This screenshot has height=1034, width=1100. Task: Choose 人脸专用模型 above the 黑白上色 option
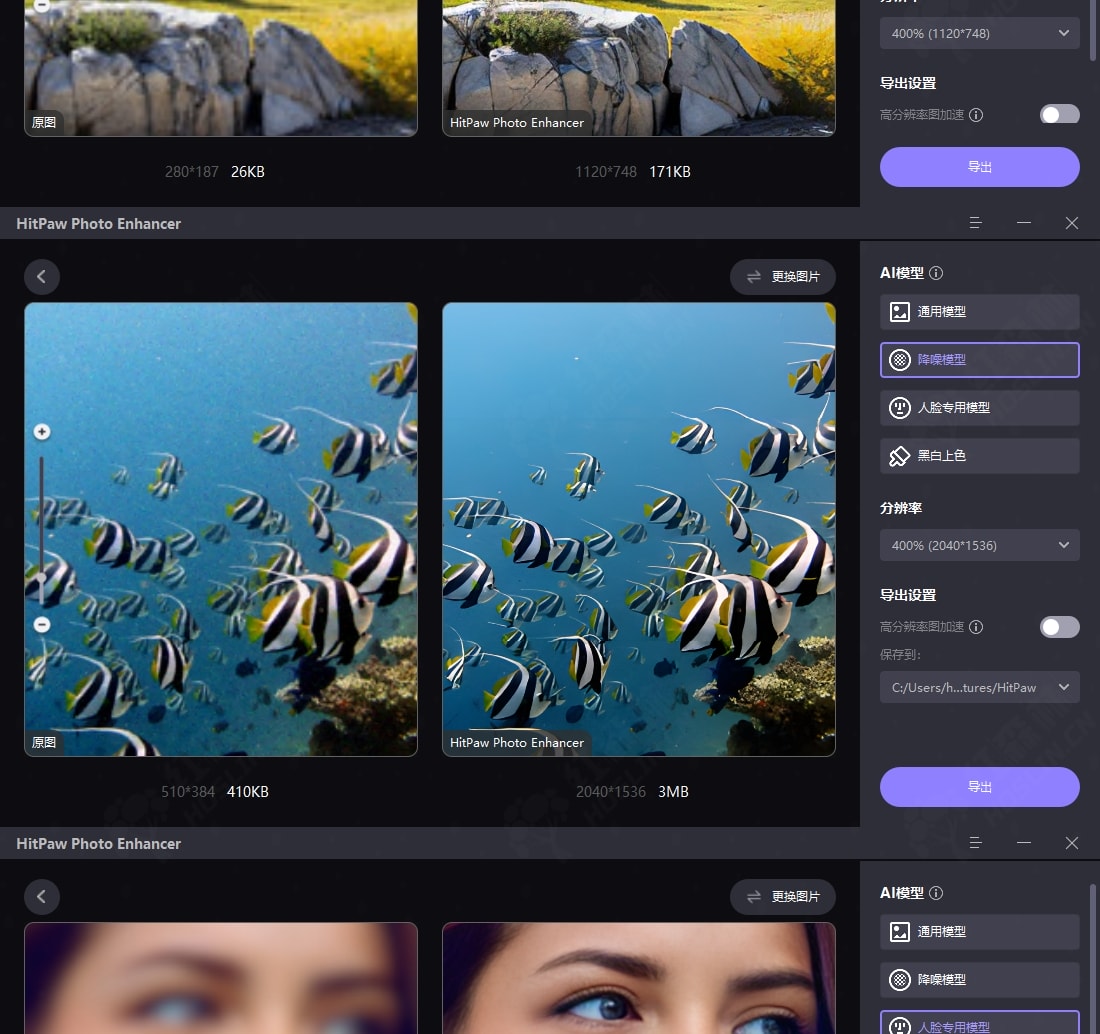tap(979, 408)
